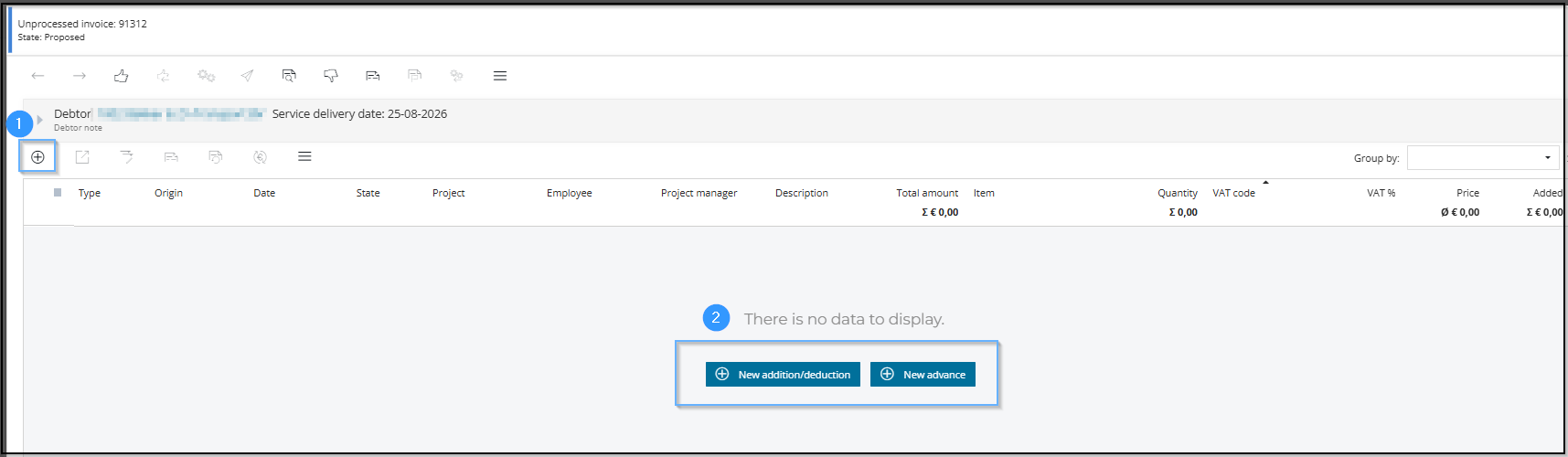The image size is (1568, 457).
Task: Click the greyed thumbs-swap icon in top toolbar
Action: point(163,76)
